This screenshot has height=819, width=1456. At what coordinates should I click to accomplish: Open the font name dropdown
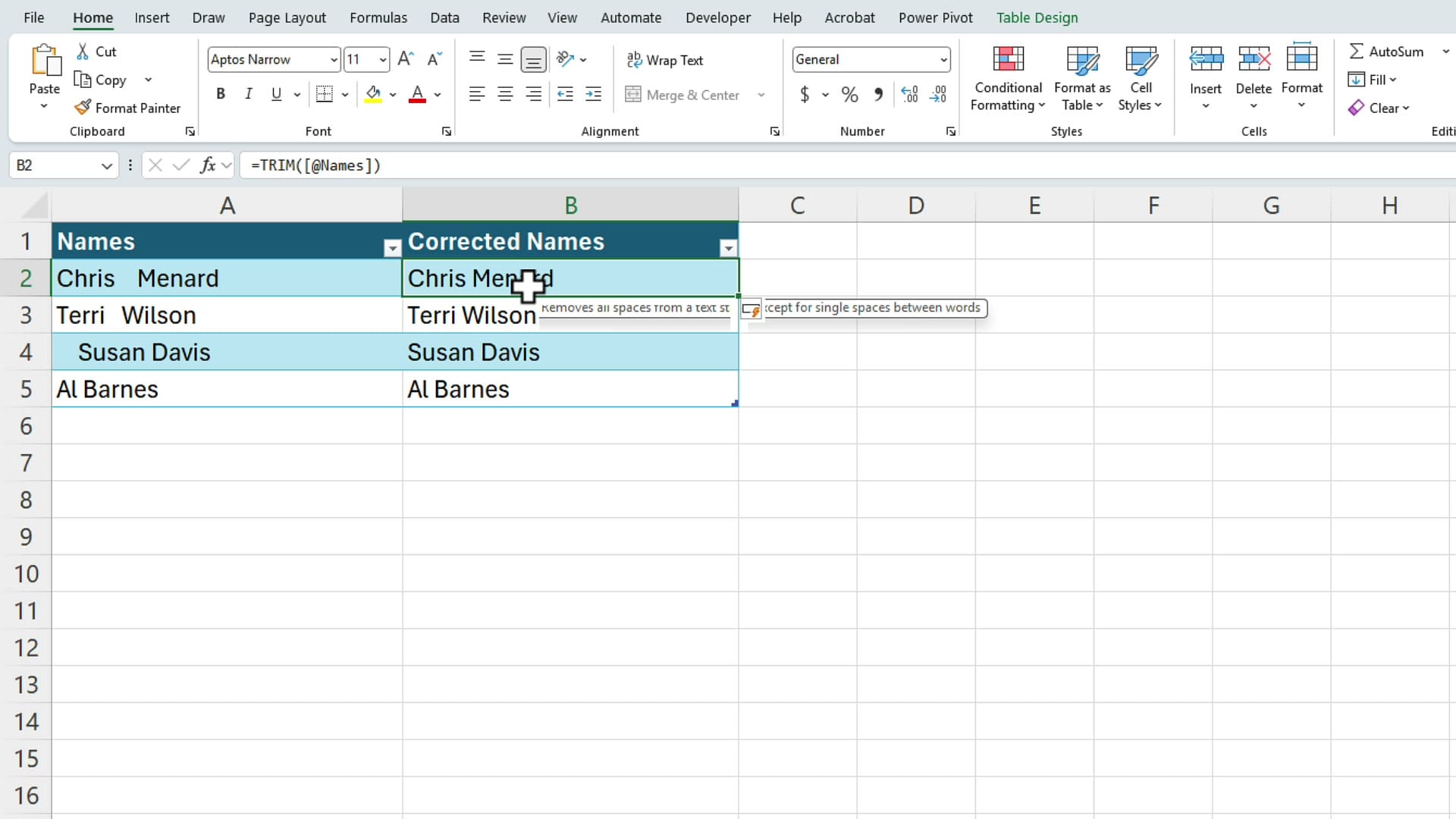click(334, 59)
